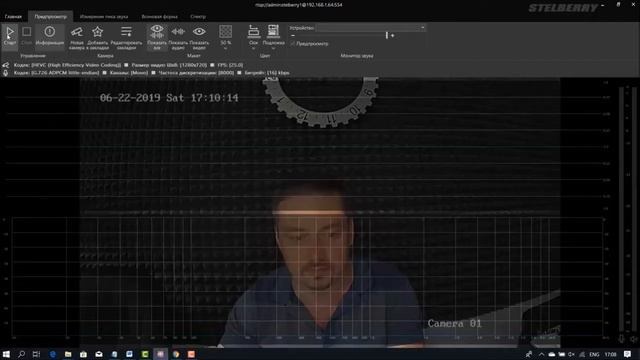Expand the Оси axes color dropdown

pyautogui.click(x=253, y=38)
